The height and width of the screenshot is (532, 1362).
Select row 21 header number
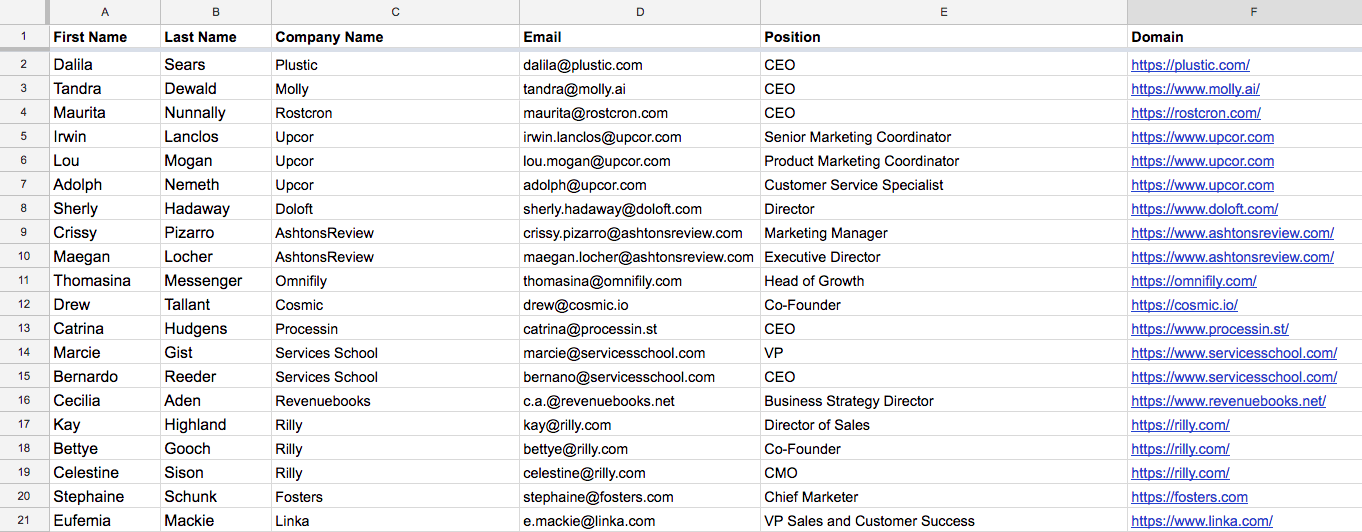click(x=24, y=521)
